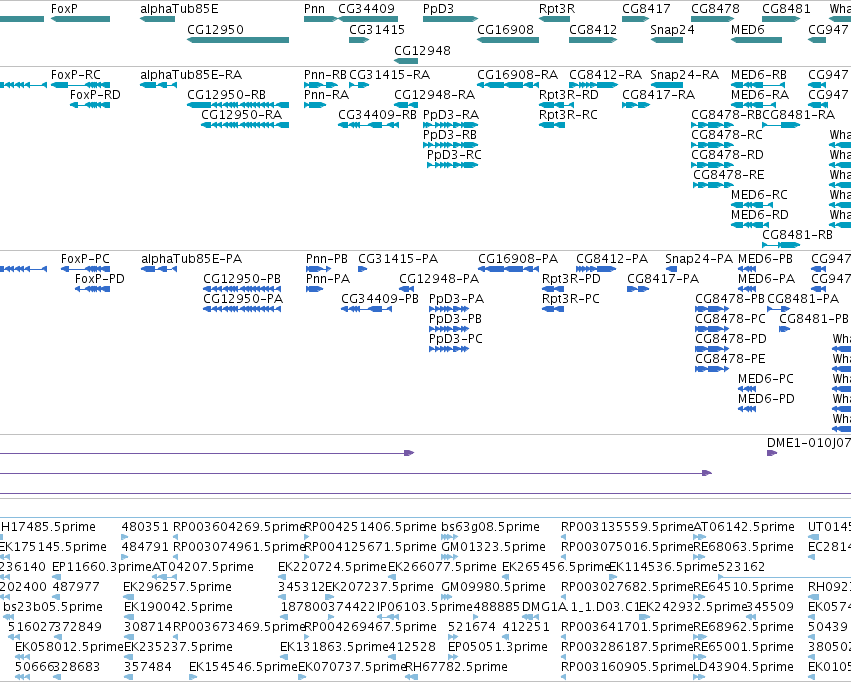Select the CG8481-PA protein label
The width and height of the screenshot is (851, 682).
(x=803, y=298)
